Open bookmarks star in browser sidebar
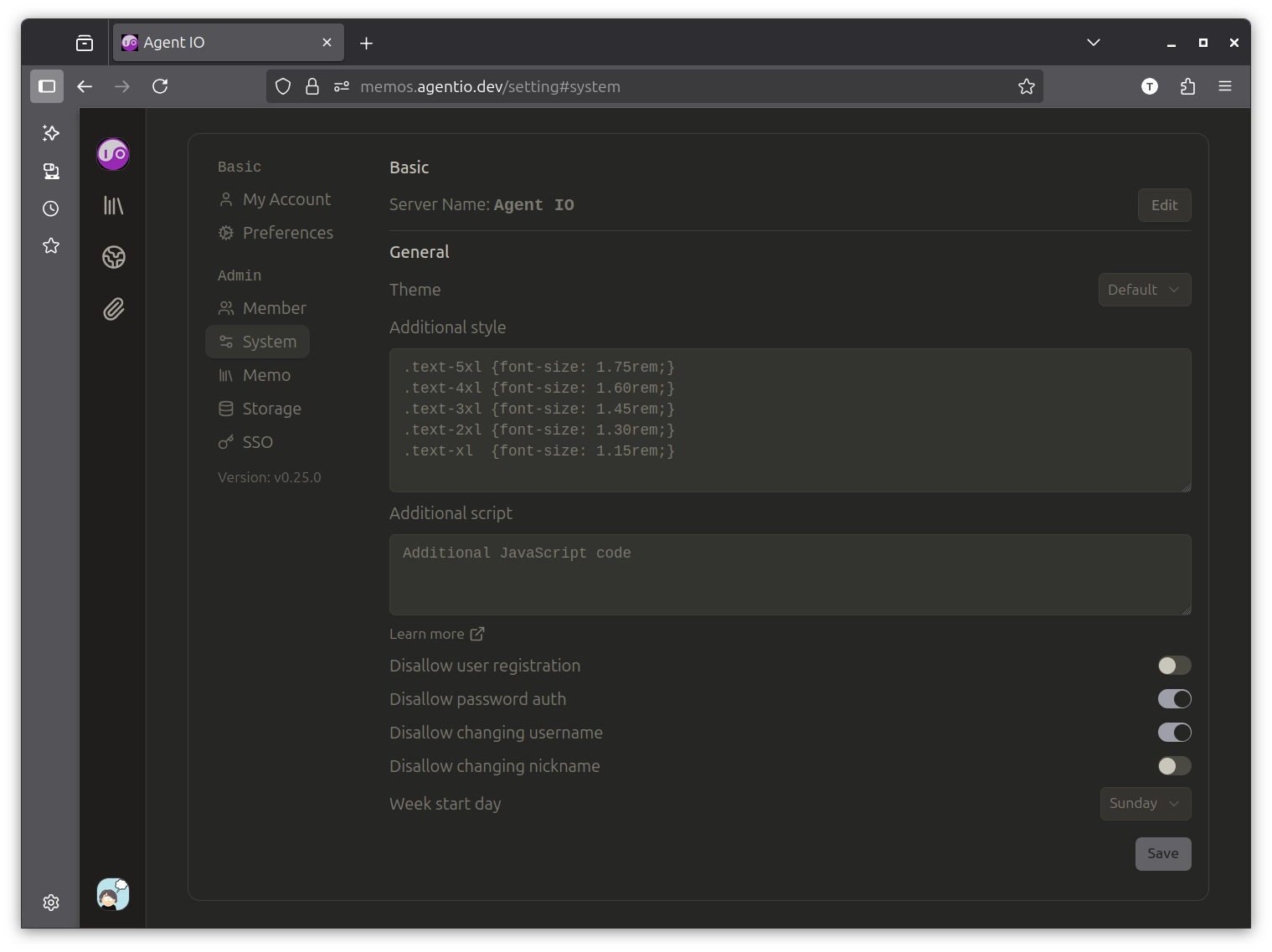Viewport: 1272px width, 952px height. (x=51, y=245)
